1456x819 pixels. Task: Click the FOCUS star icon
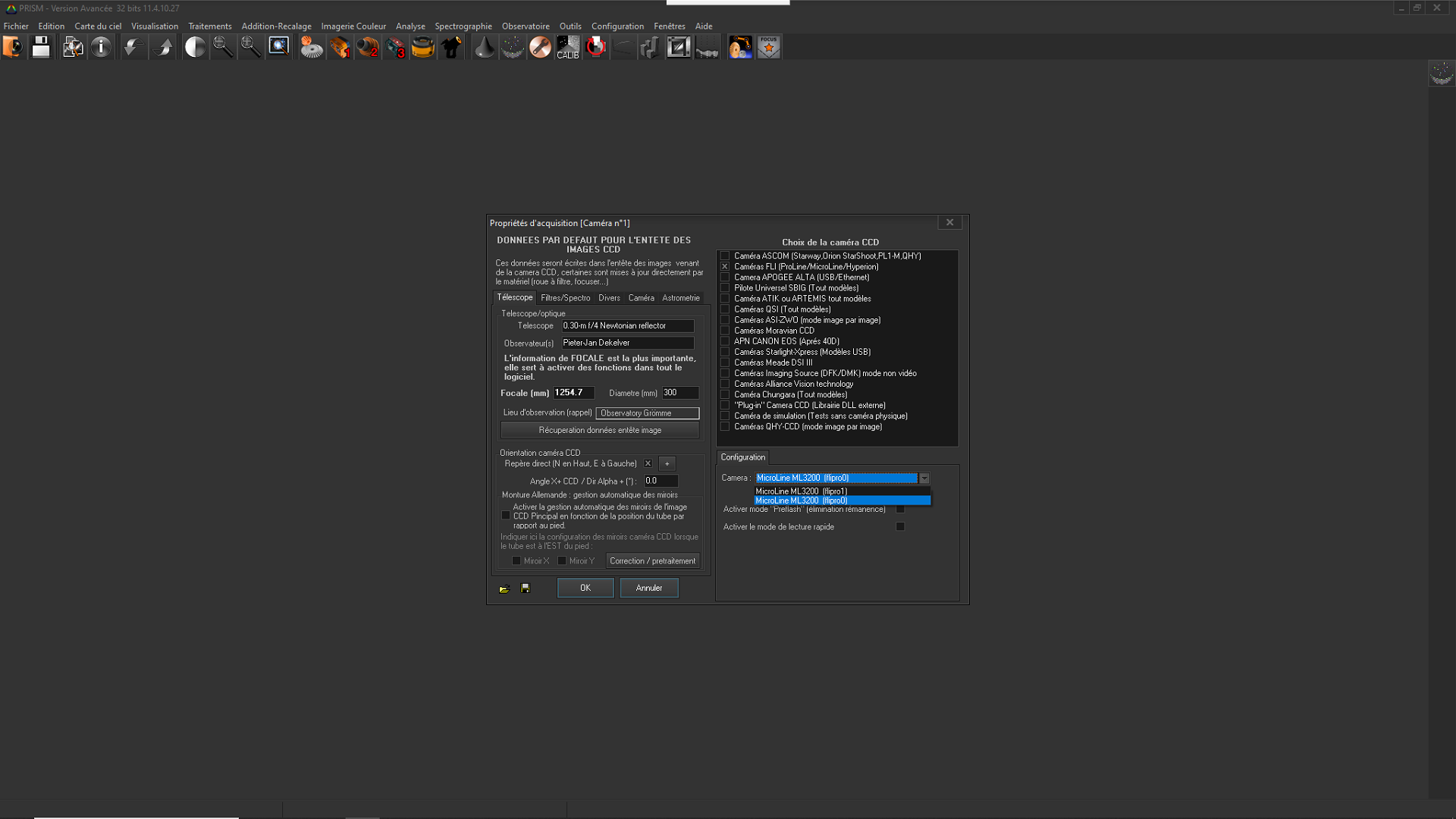(768, 47)
